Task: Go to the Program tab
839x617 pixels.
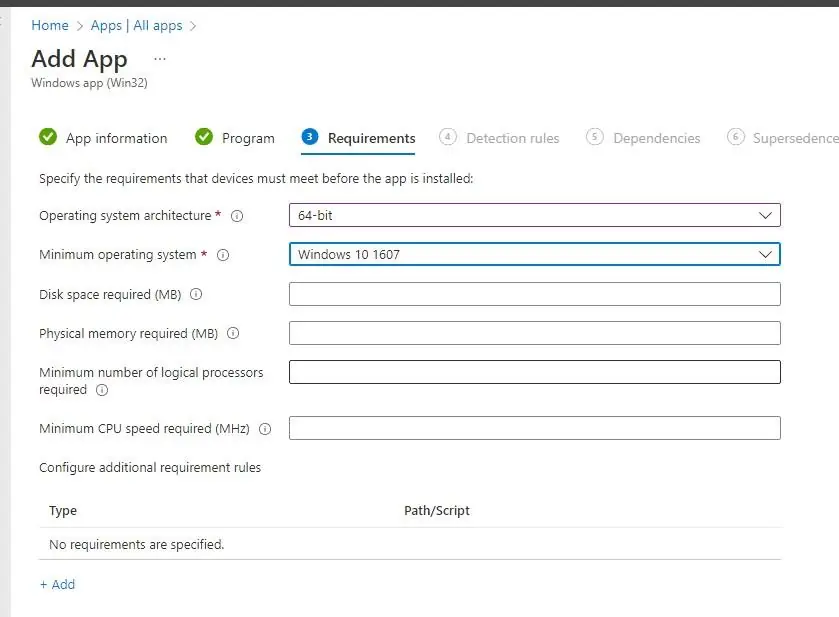Action: [x=235, y=138]
